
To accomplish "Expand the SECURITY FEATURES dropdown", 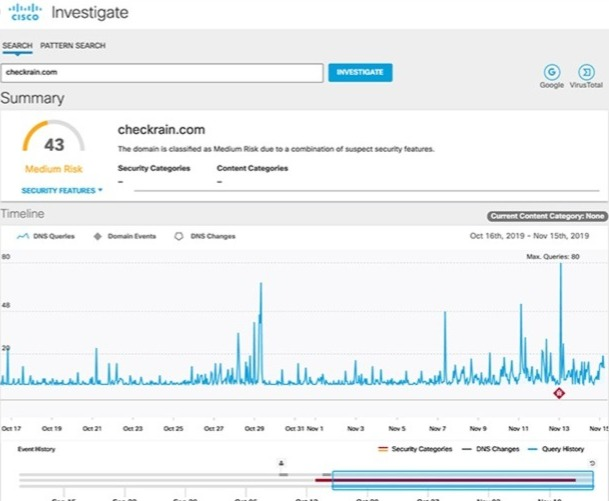I will coord(62,191).
